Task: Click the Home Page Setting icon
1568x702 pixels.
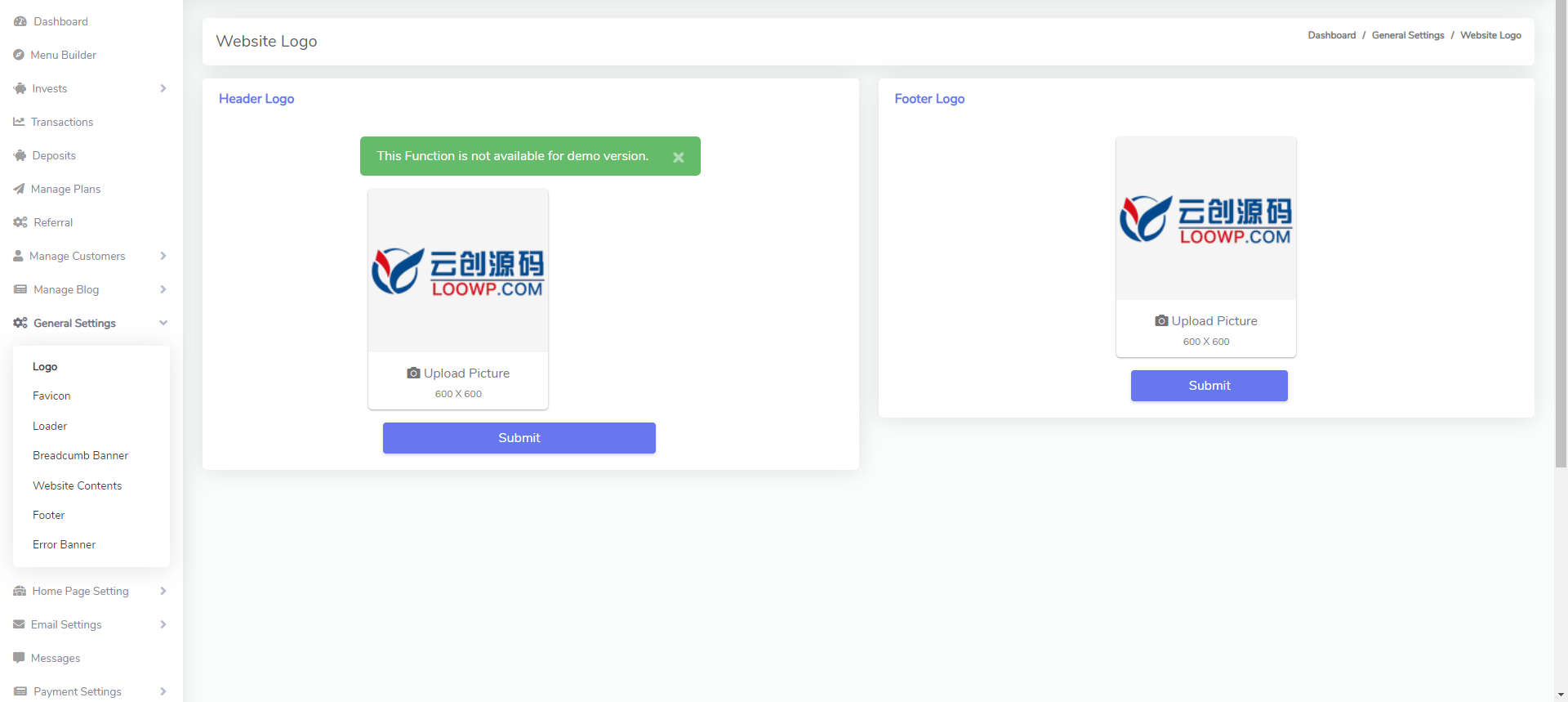Action: (x=20, y=591)
